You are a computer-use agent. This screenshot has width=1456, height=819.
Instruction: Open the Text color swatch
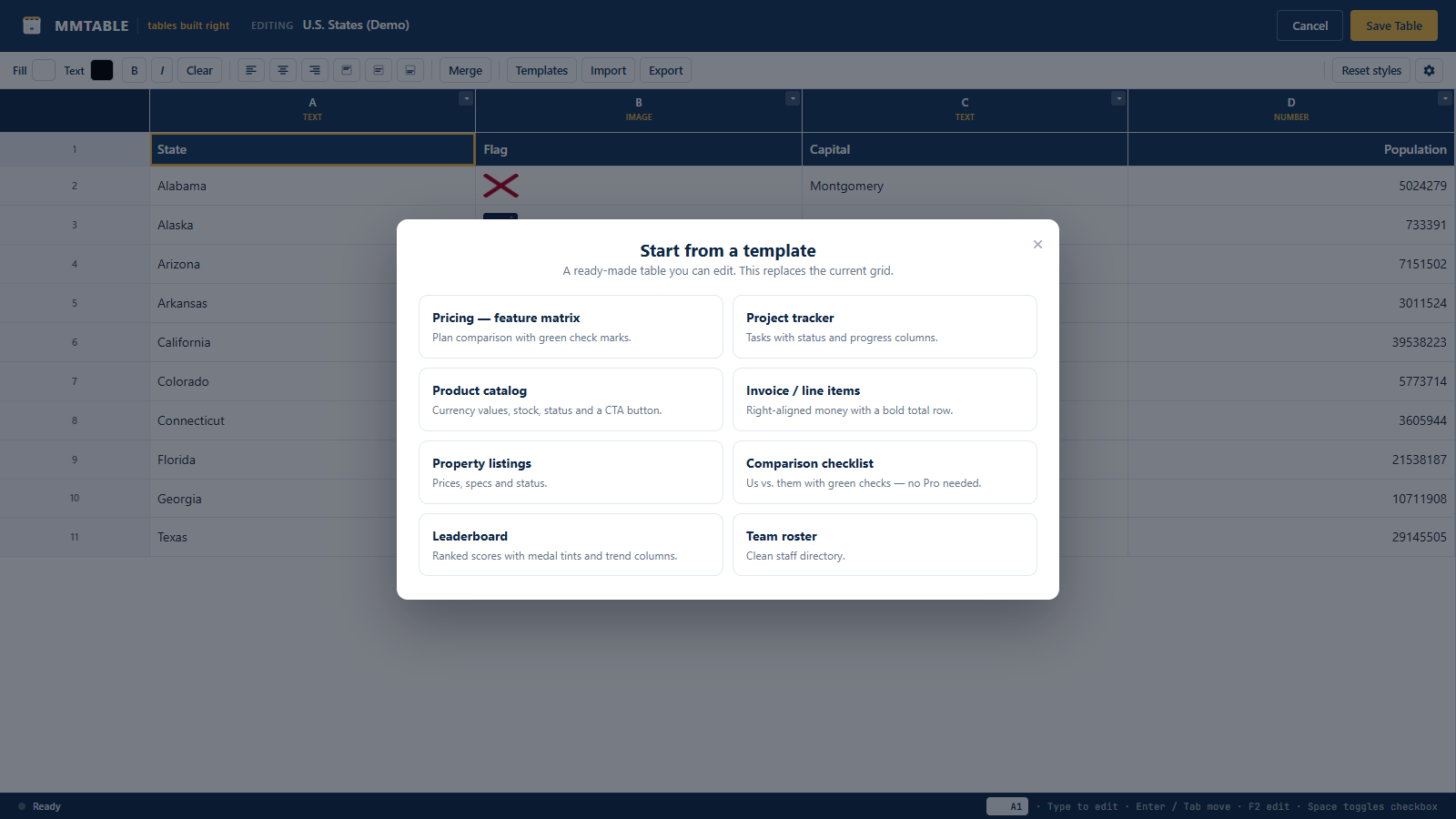[x=102, y=70]
